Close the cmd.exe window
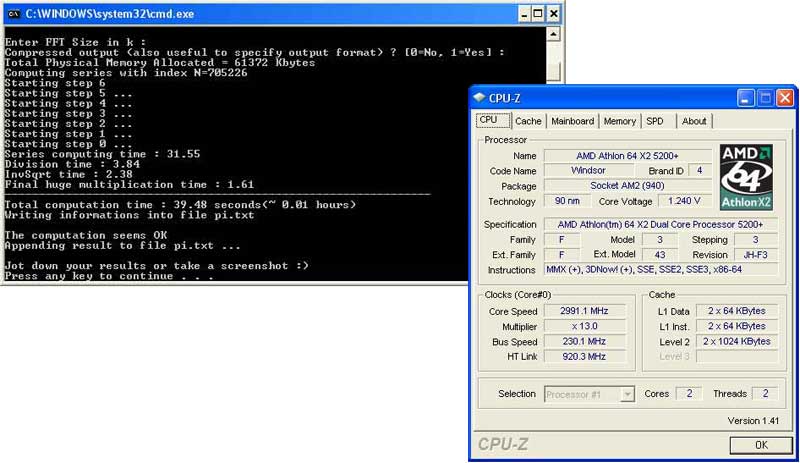The image size is (800, 463). pos(553,14)
